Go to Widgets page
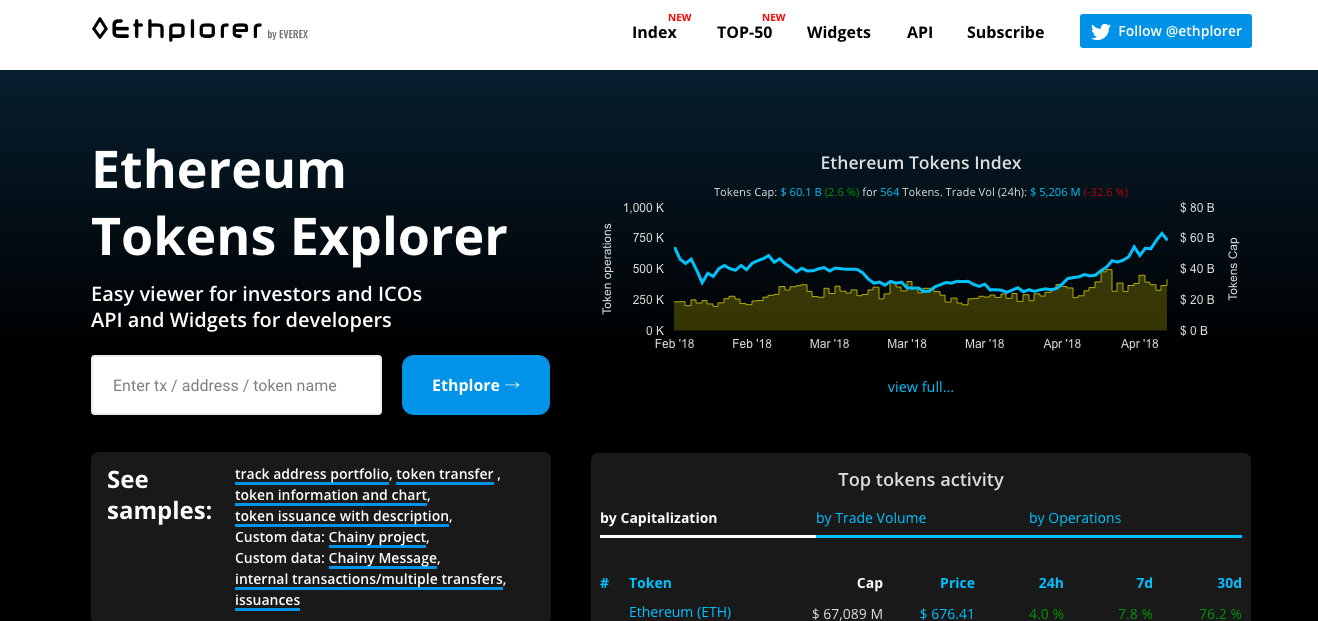Viewport: 1318px width, 621px height. point(838,32)
